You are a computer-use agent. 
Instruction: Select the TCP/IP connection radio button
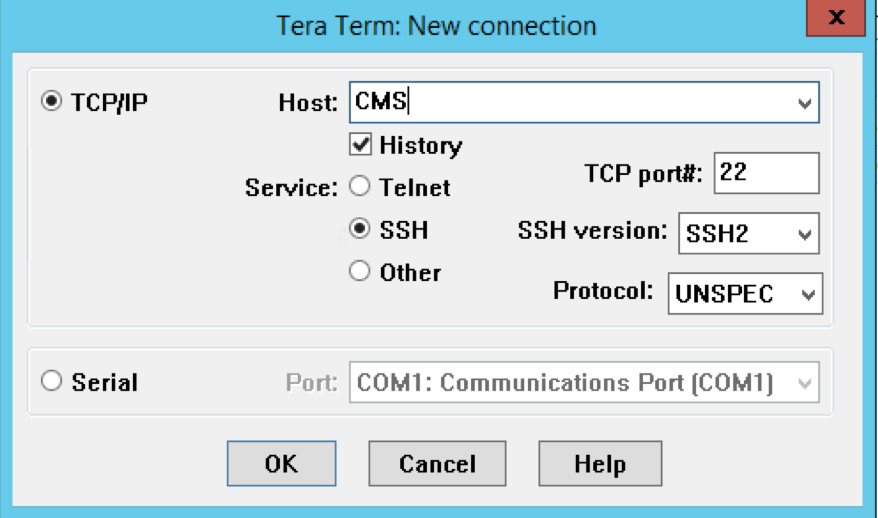point(52,101)
